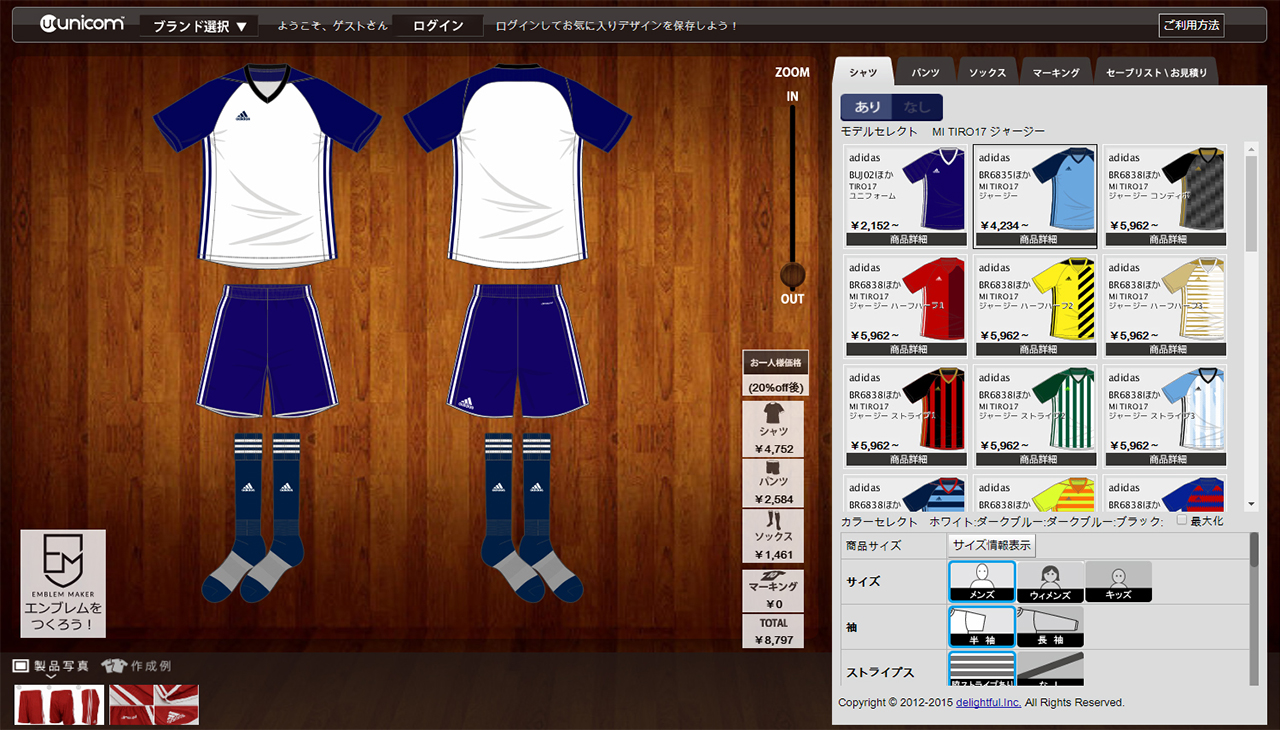
Task: Toggle the あり option
Action: (x=867, y=107)
